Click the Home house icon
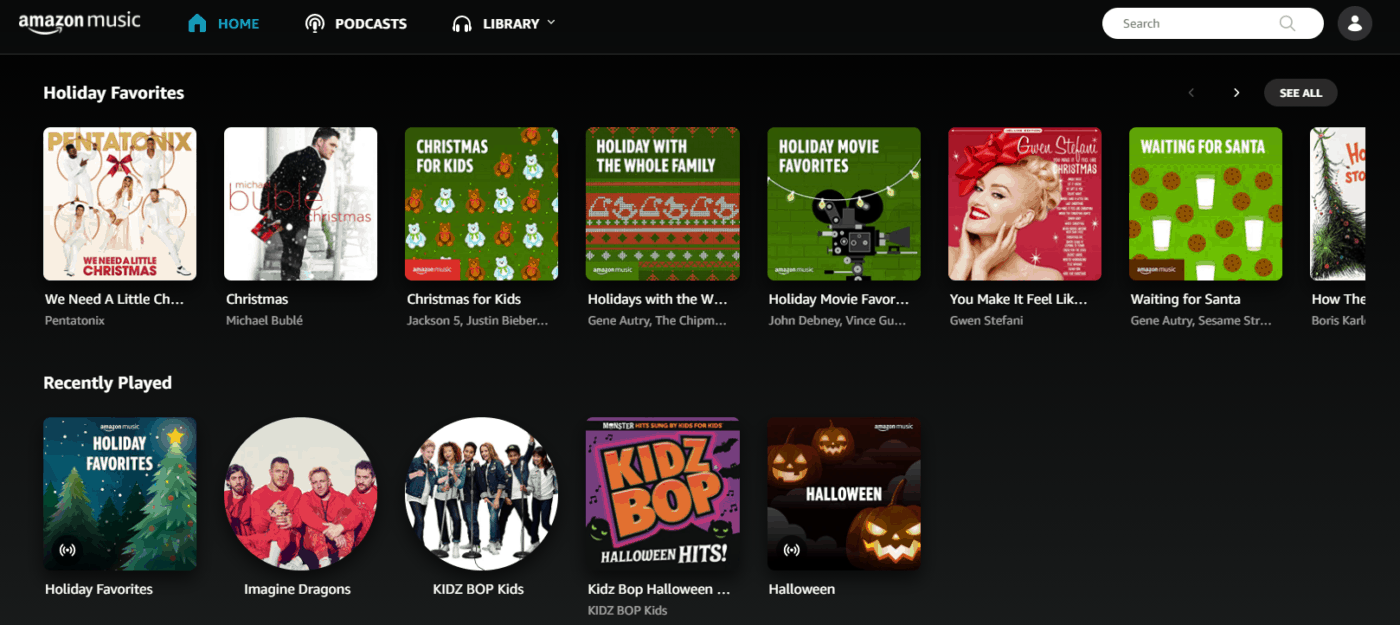 click(197, 23)
